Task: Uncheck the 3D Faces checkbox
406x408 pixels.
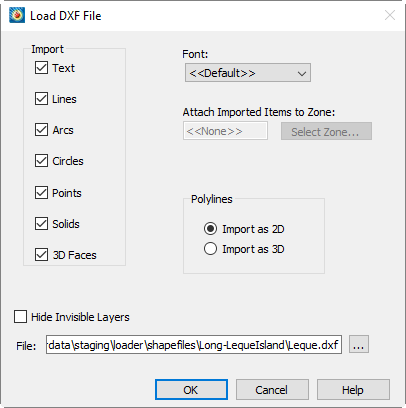Action: point(41,255)
